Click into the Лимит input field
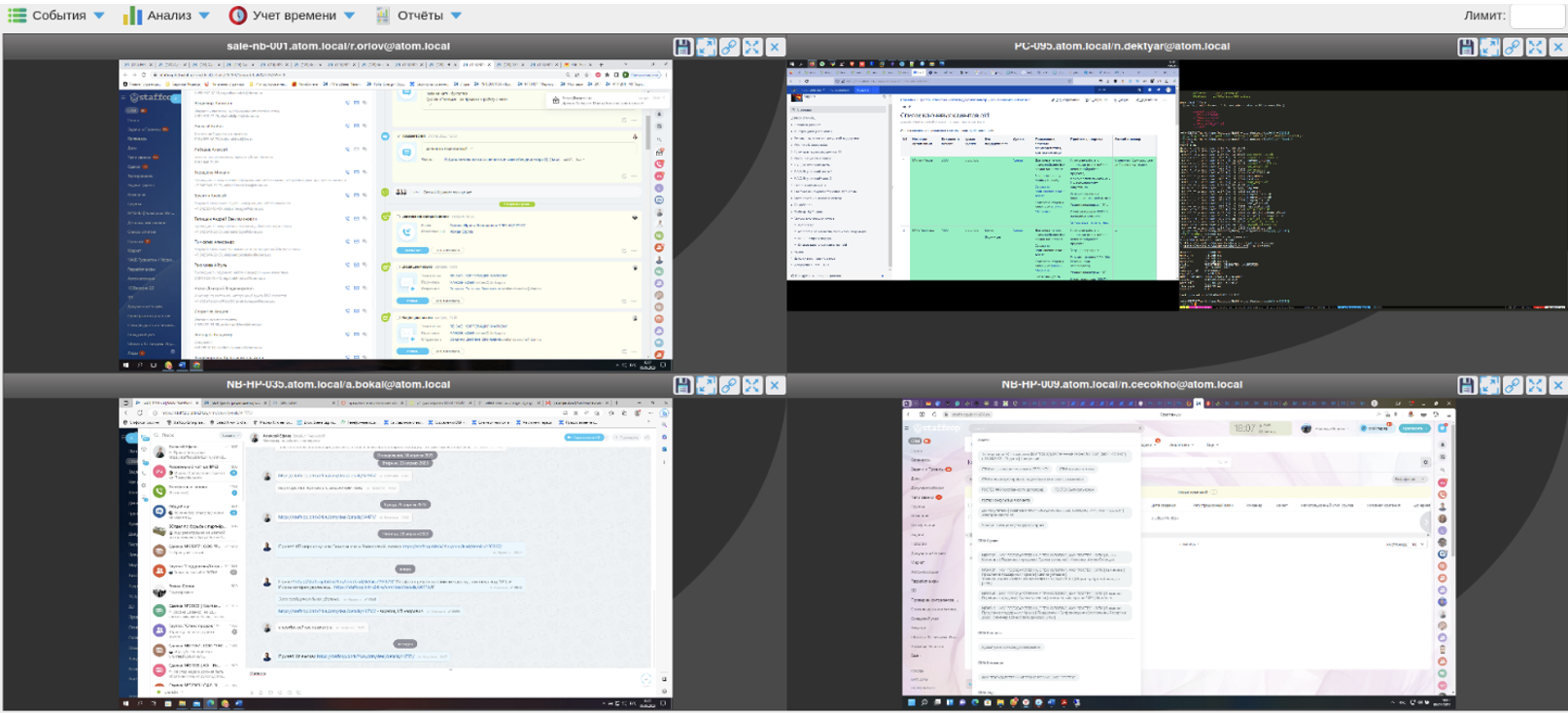The height and width of the screenshot is (713, 1568). click(1538, 16)
